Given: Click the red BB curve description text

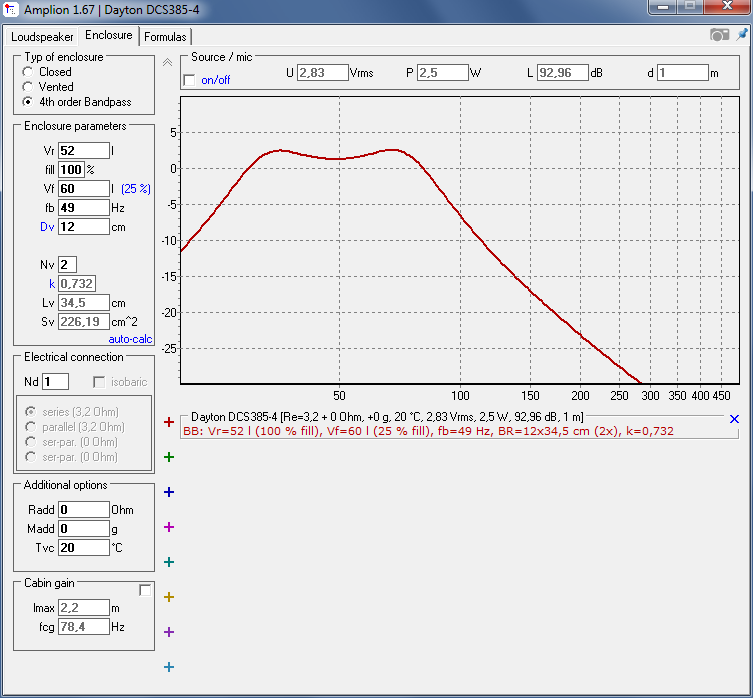Looking at the screenshot, I should click(428, 431).
